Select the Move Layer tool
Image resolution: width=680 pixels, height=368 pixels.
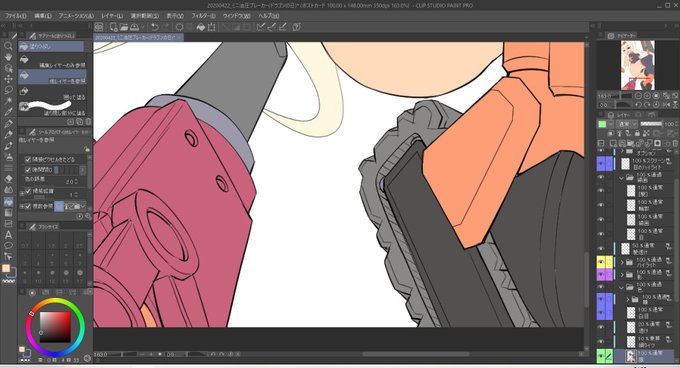coord(8,79)
